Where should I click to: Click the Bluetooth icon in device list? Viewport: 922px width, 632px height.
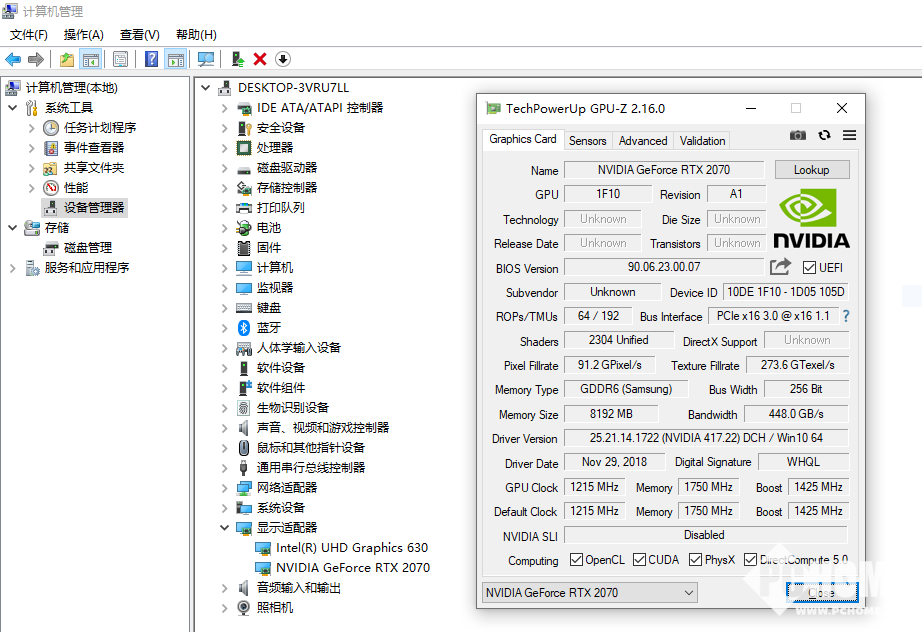pos(243,327)
